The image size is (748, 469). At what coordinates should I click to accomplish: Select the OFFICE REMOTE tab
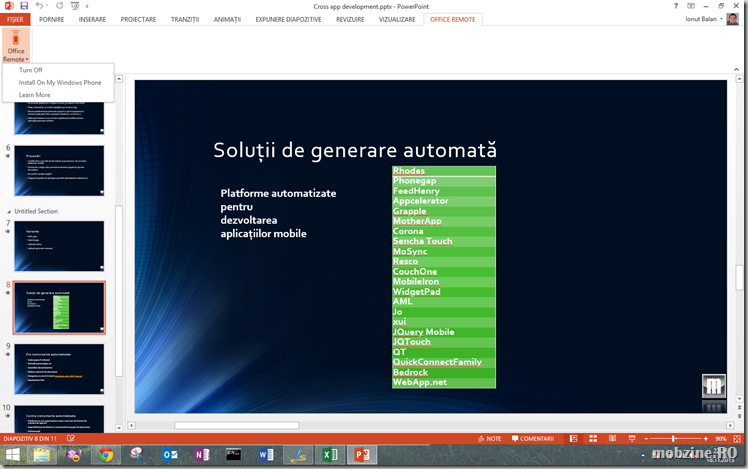pos(453,19)
